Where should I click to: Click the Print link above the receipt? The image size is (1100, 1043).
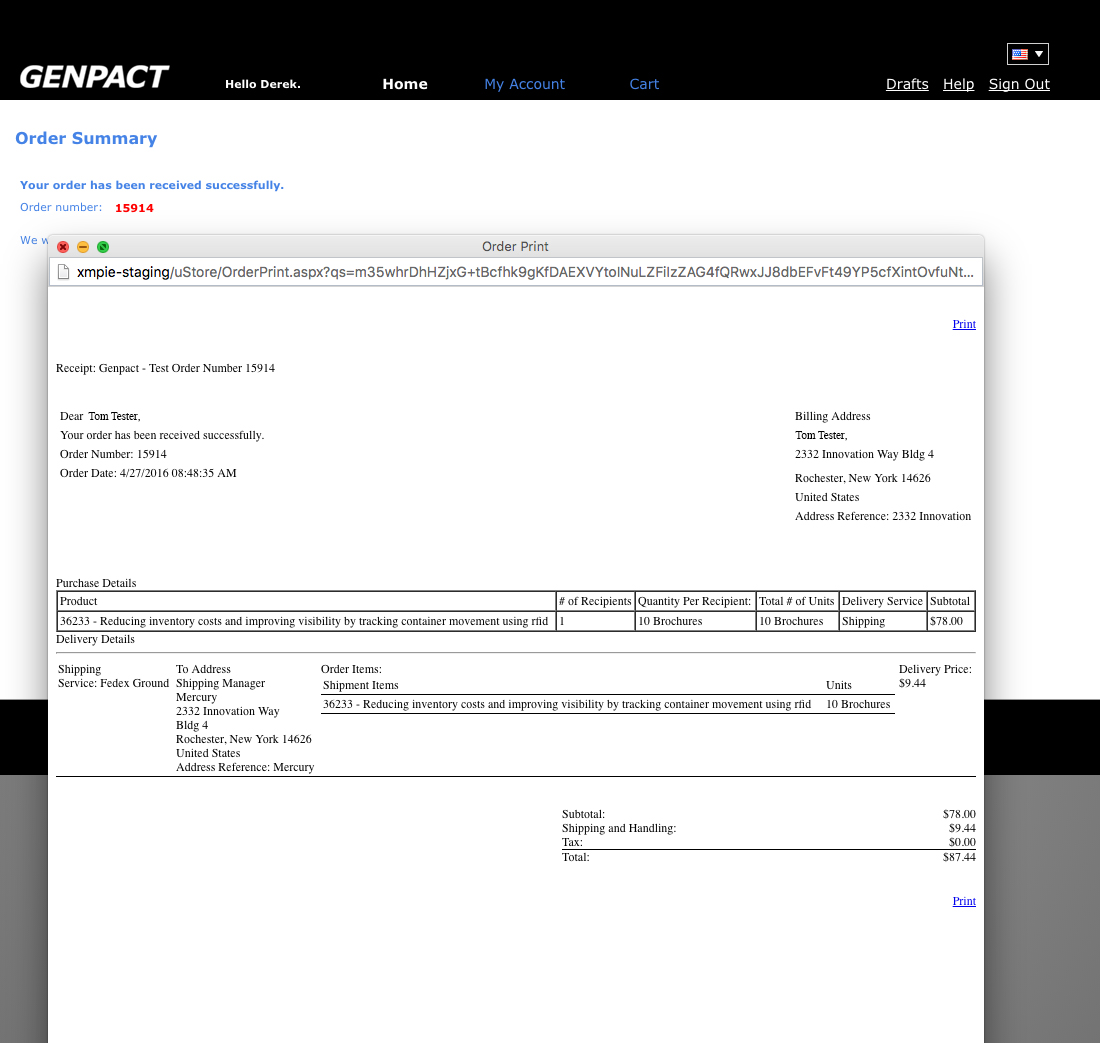[x=963, y=324]
